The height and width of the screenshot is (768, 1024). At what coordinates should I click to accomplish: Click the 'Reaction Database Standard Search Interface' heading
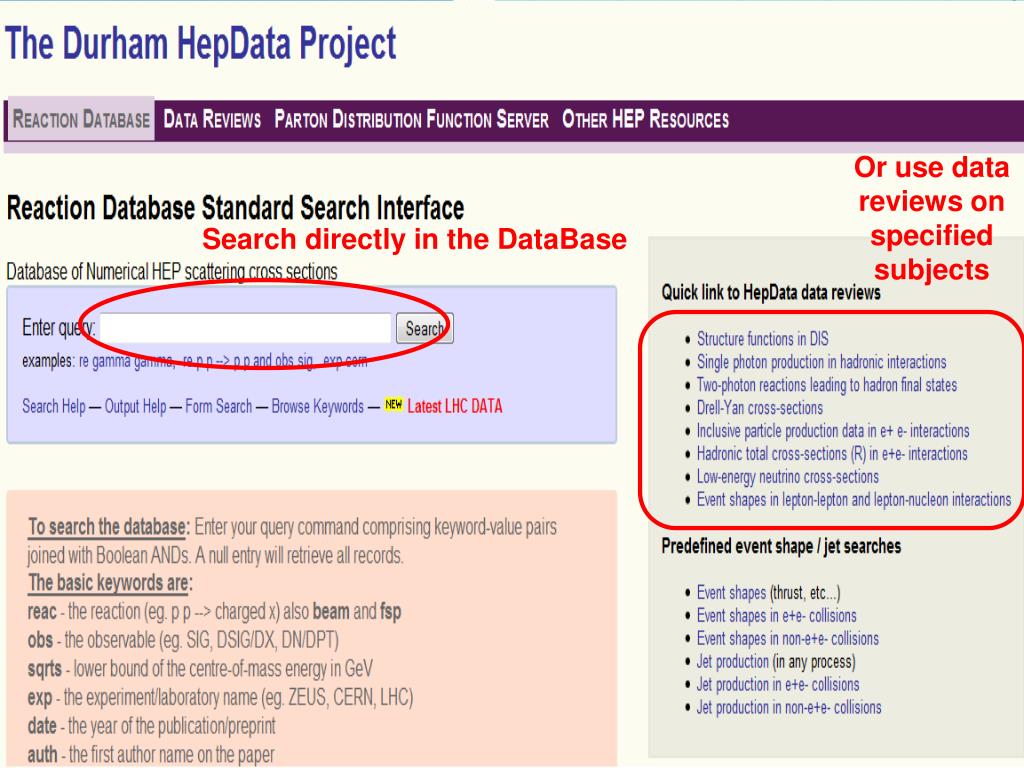pos(235,208)
